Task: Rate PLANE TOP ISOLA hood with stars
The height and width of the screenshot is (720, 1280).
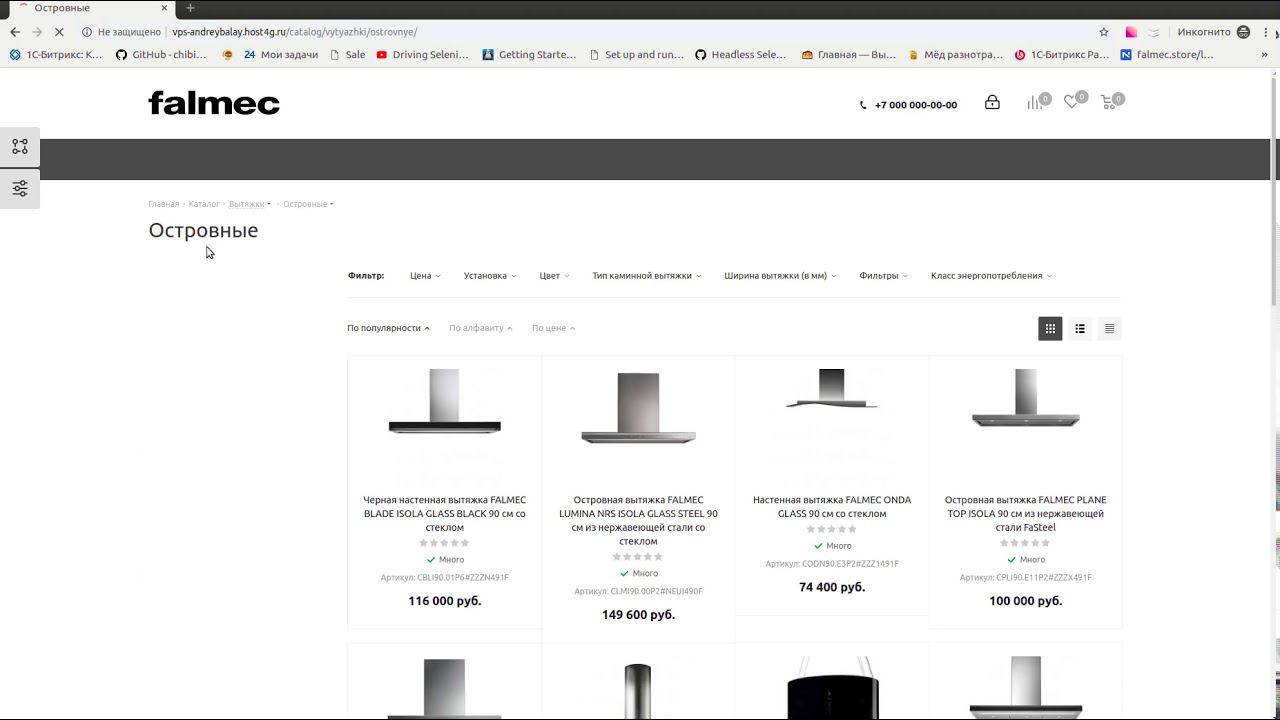Action: pos(1025,543)
